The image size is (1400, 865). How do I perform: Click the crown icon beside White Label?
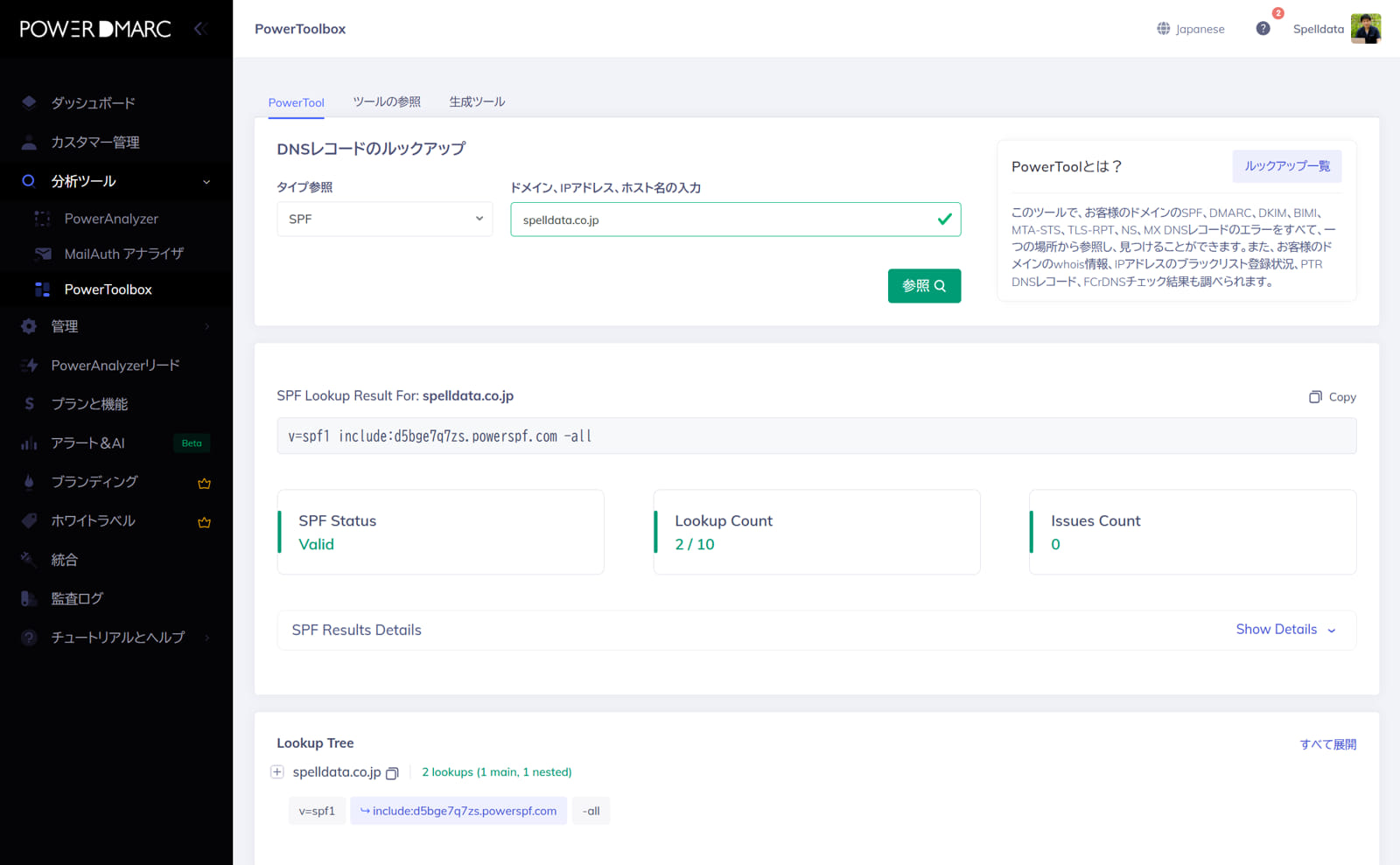tap(204, 522)
